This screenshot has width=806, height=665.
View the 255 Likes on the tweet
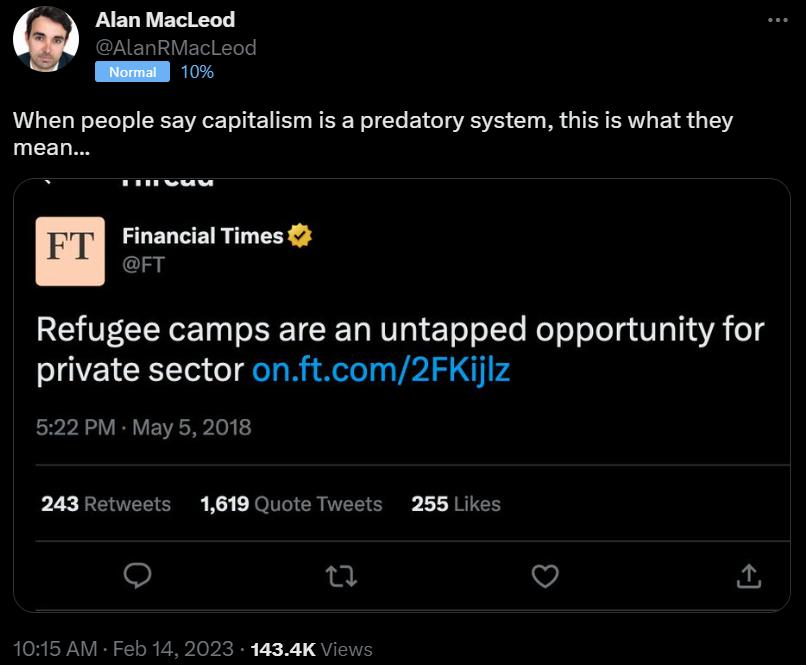456,504
